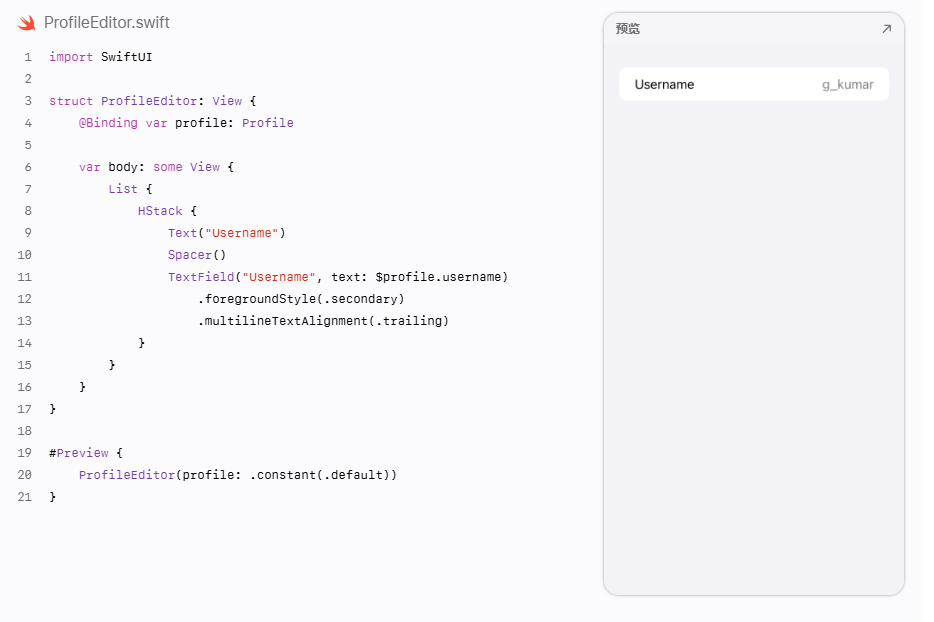Screen dimensions: 934x622
Task: Click on the HStack keyword
Action: [x=160, y=211]
